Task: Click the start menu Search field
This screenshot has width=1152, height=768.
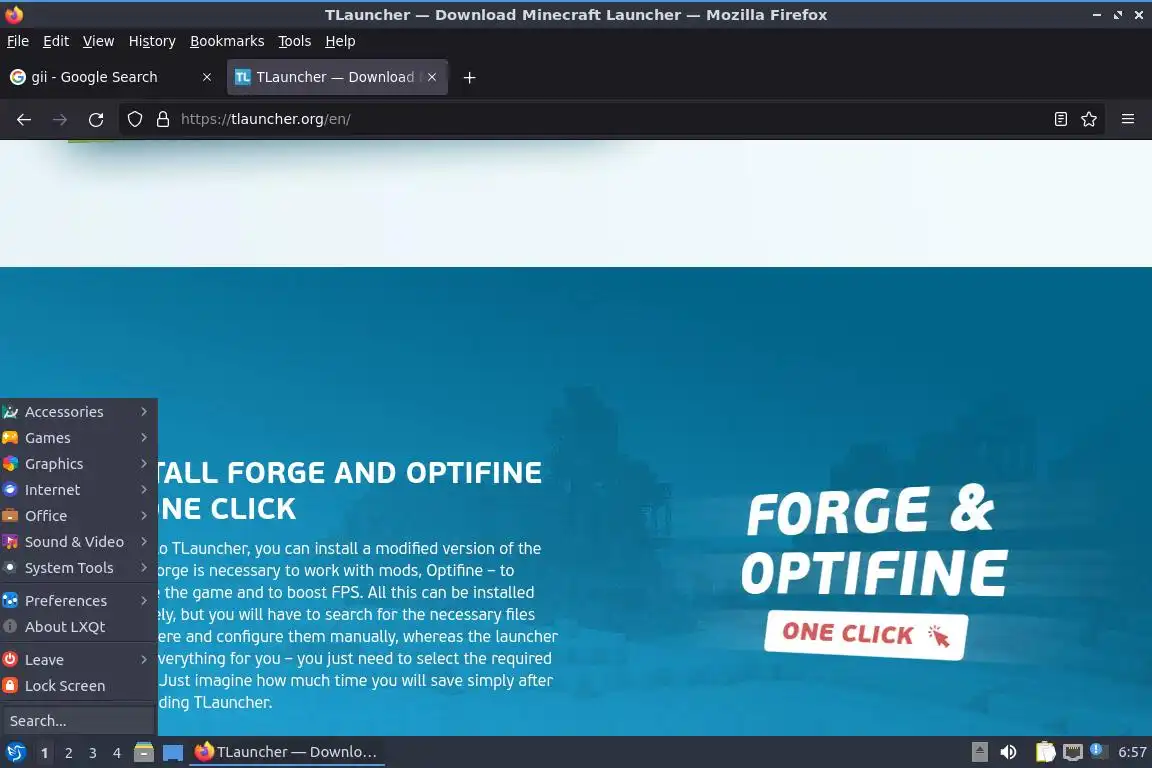Action: coord(78,721)
